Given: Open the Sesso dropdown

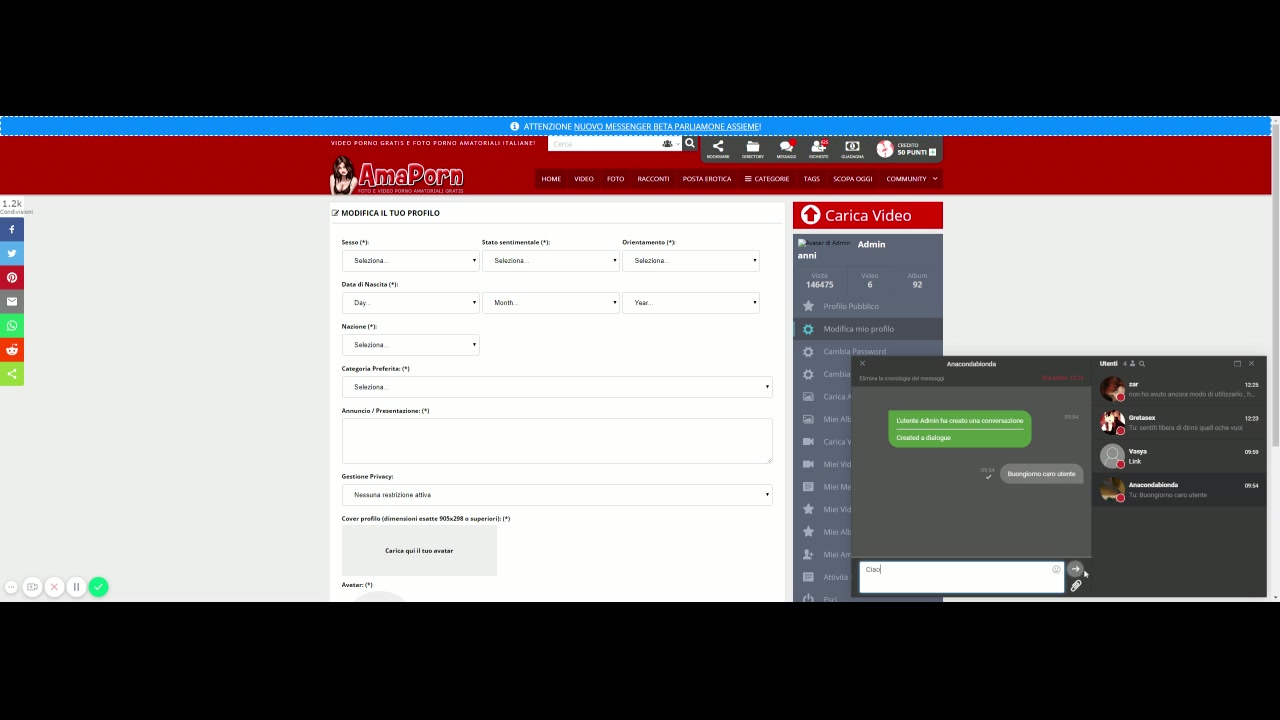Looking at the screenshot, I should pyautogui.click(x=410, y=261).
